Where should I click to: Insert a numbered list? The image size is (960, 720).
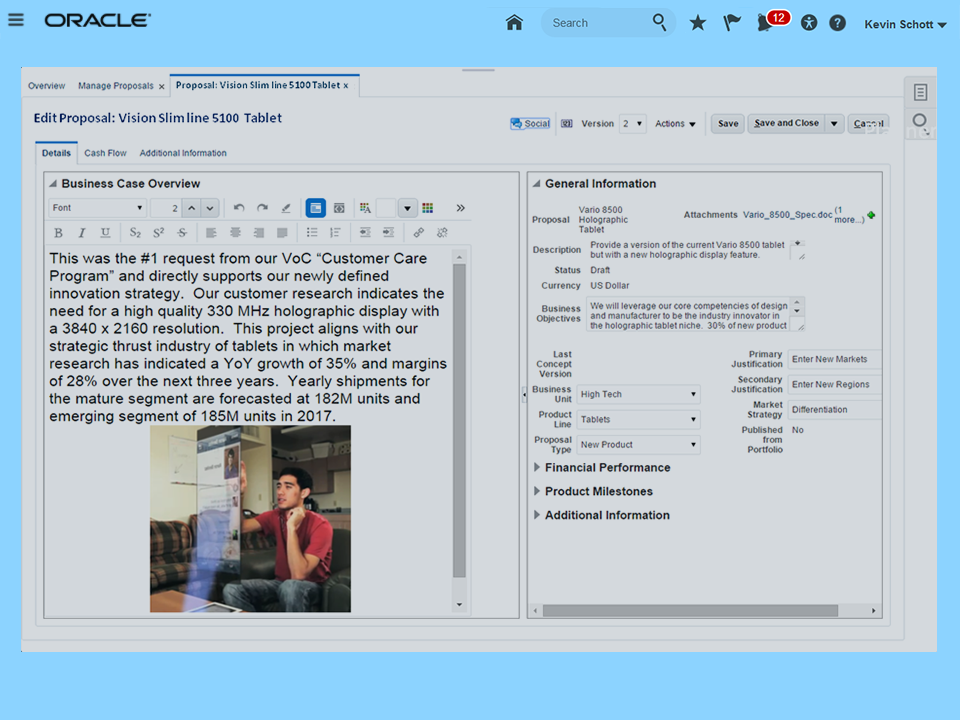pyautogui.click(x=335, y=233)
